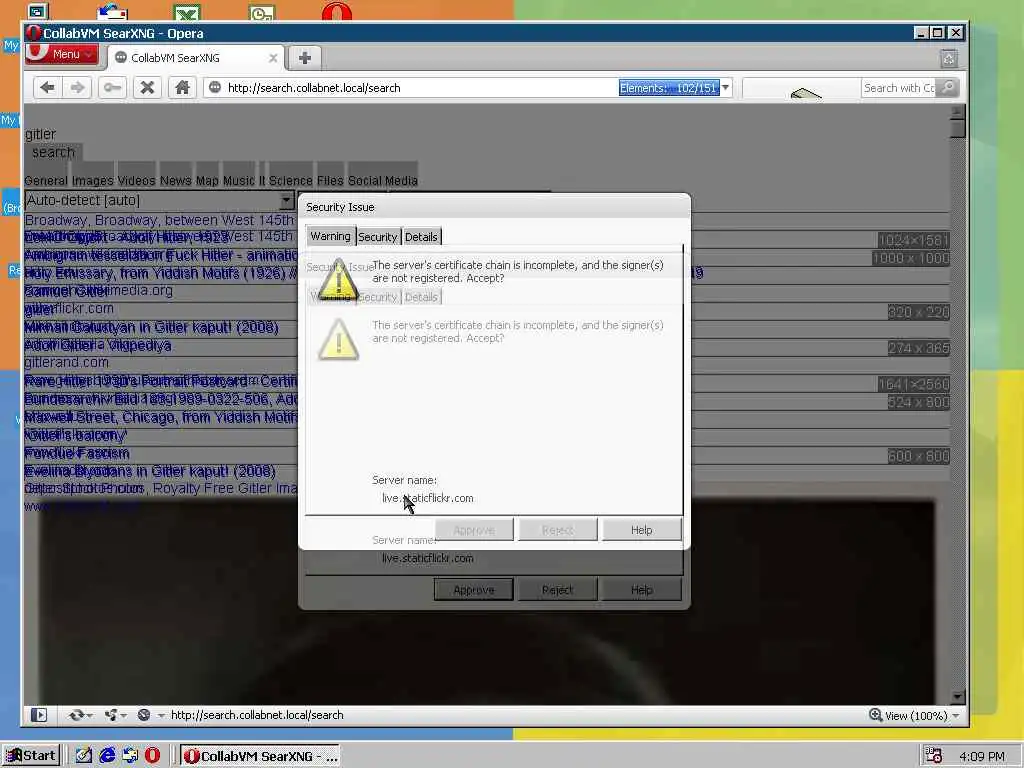Expand the Opera Turbo dropdown arrow
This screenshot has width=1024, height=768.
pyautogui.click(x=161, y=716)
